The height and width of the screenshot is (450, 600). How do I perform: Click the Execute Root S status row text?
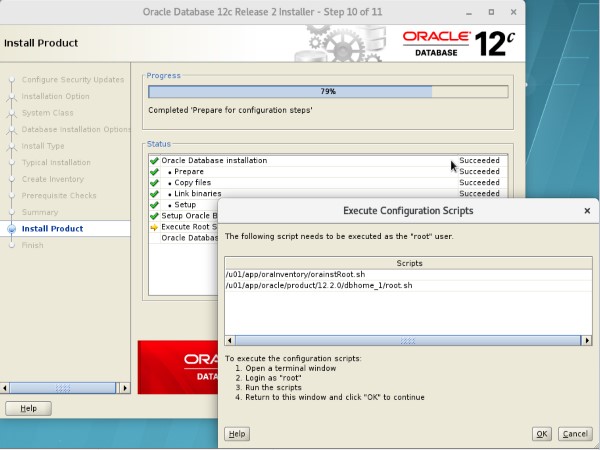point(189,227)
